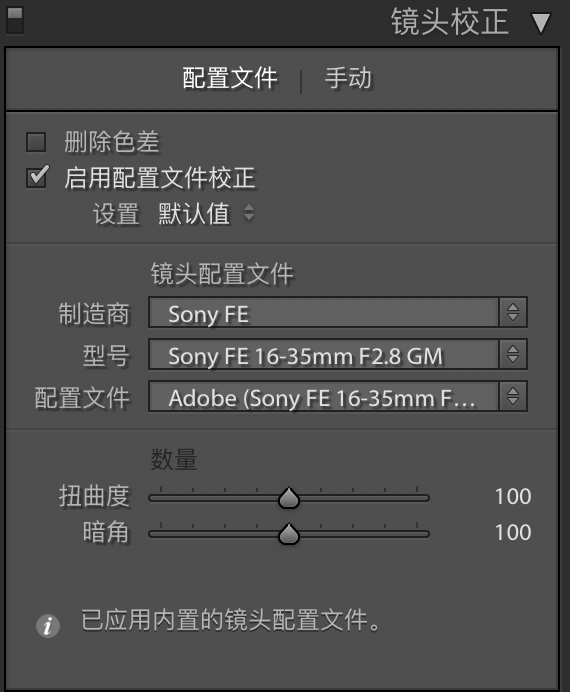
Task: Click the 镜头校正 panel title
Action: point(450,22)
